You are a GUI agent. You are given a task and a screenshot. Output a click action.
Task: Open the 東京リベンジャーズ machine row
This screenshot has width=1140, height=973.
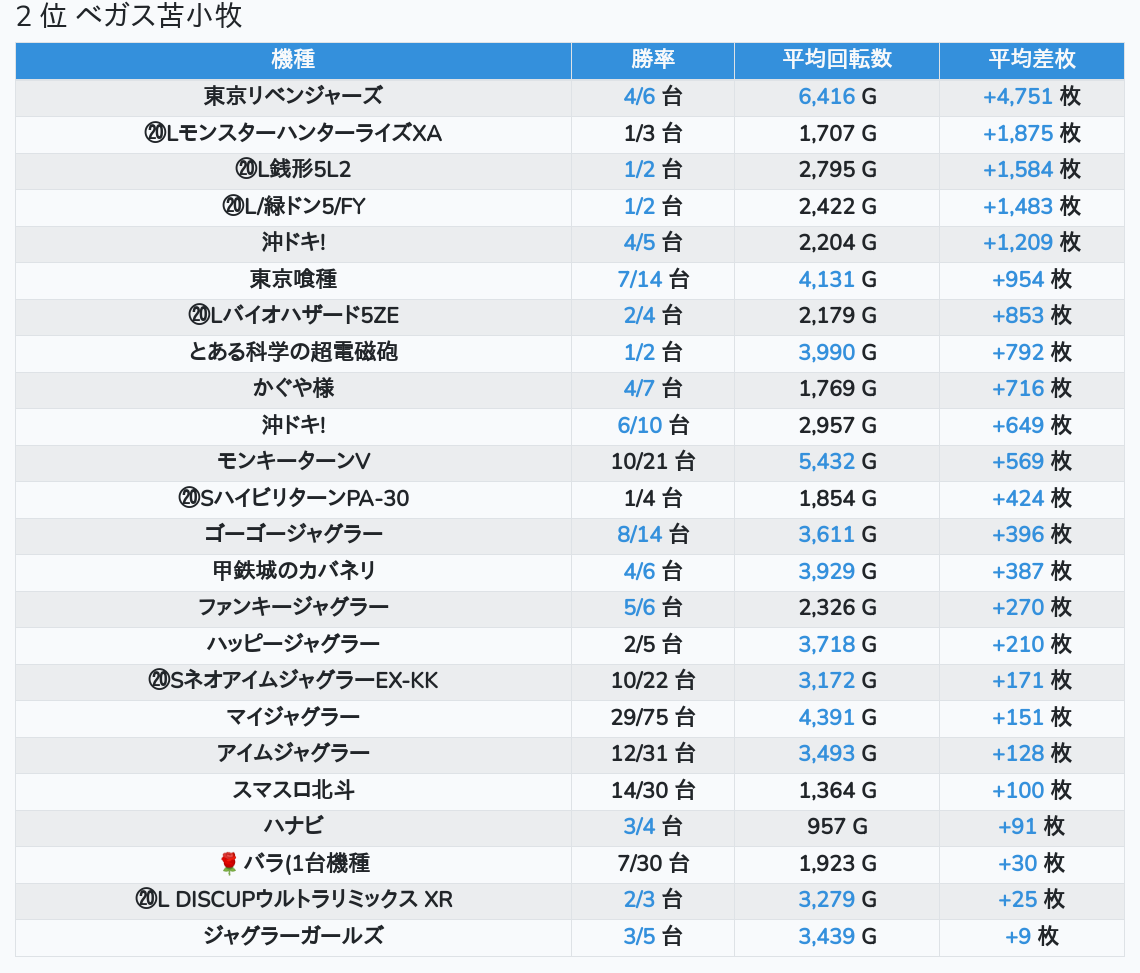[x=293, y=97]
